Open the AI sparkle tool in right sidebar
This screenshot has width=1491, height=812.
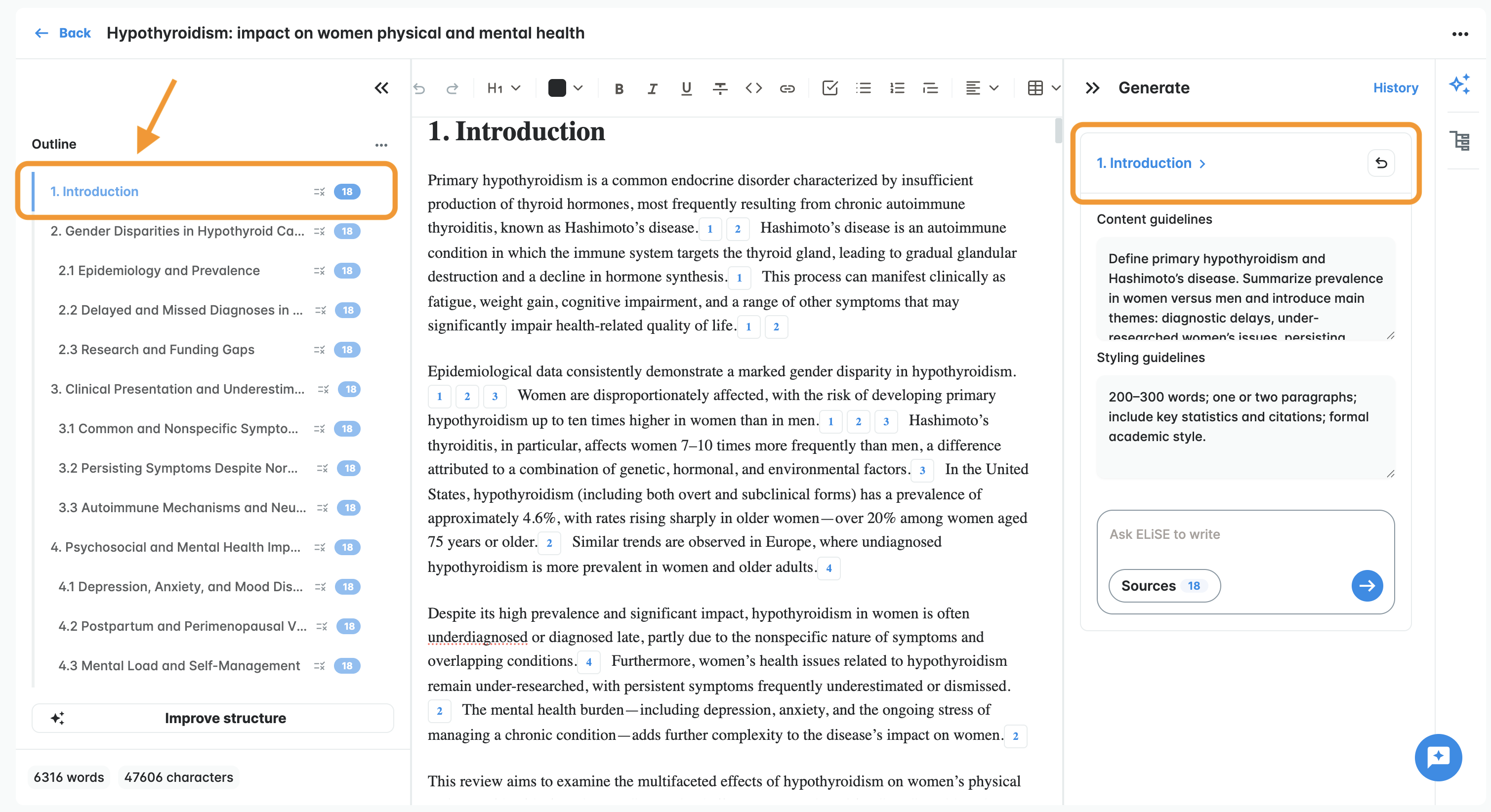[x=1459, y=84]
